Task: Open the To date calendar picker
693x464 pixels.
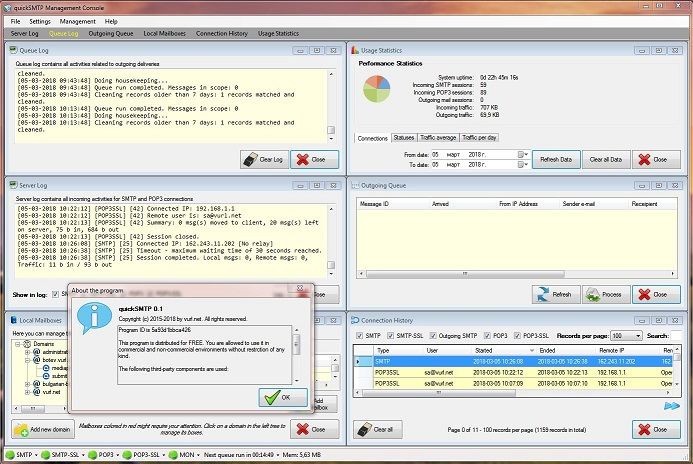Action: (523, 165)
